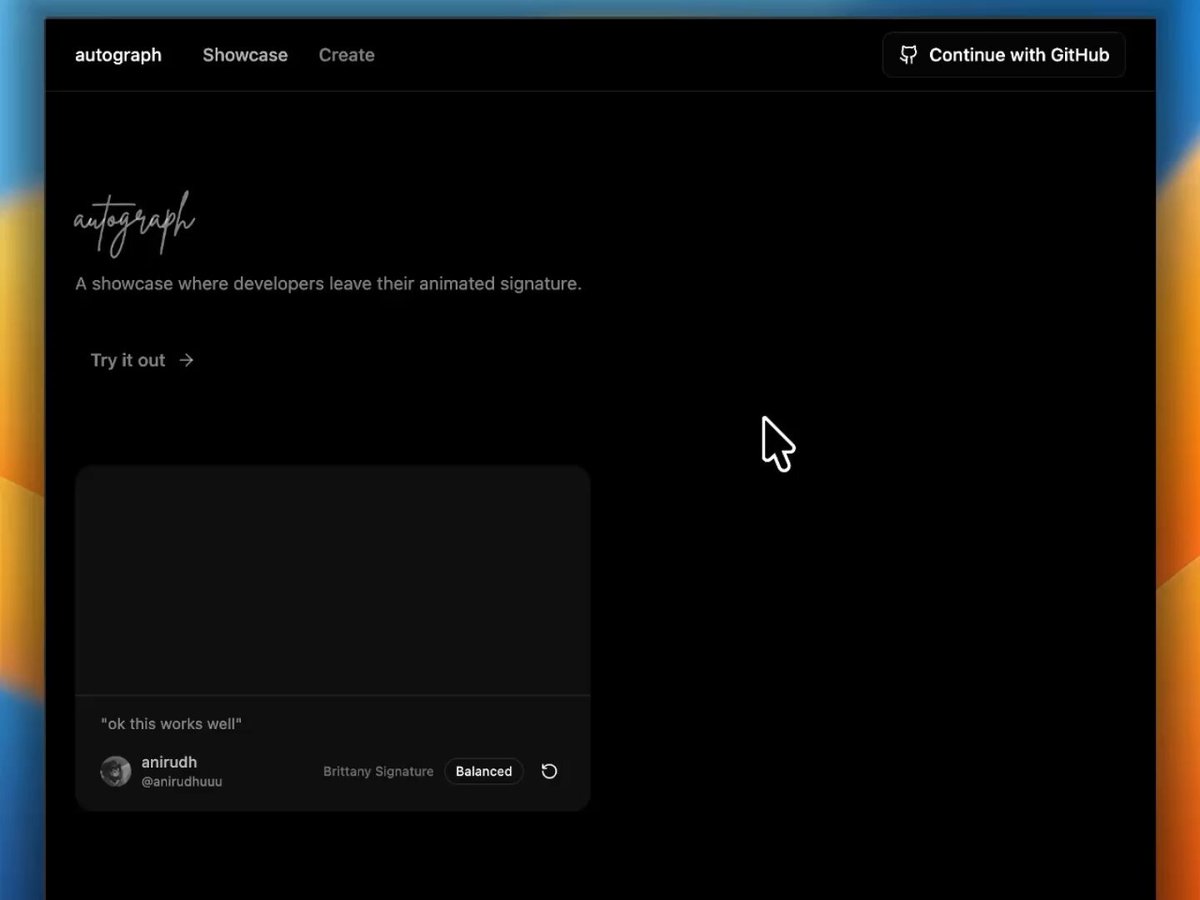Screen dimensions: 1200x900
Task: Click the handwritten autograph signature heading
Action: click(134, 223)
